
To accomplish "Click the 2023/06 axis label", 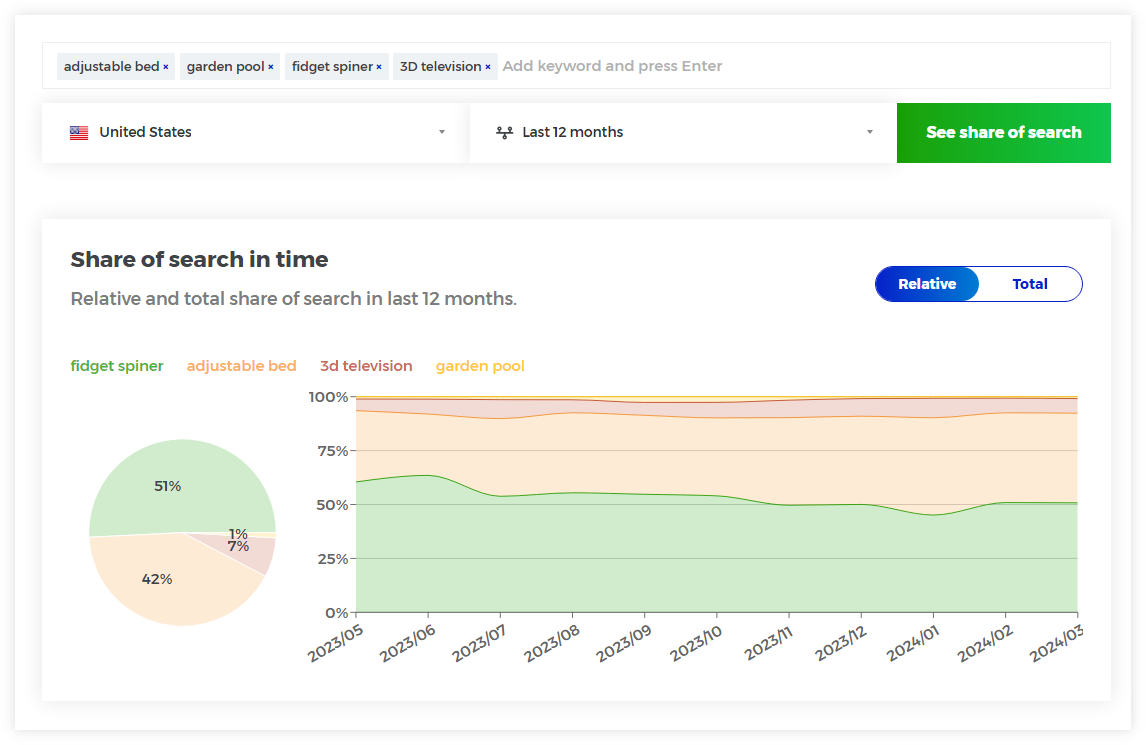I will pyautogui.click(x=407, y=643).
